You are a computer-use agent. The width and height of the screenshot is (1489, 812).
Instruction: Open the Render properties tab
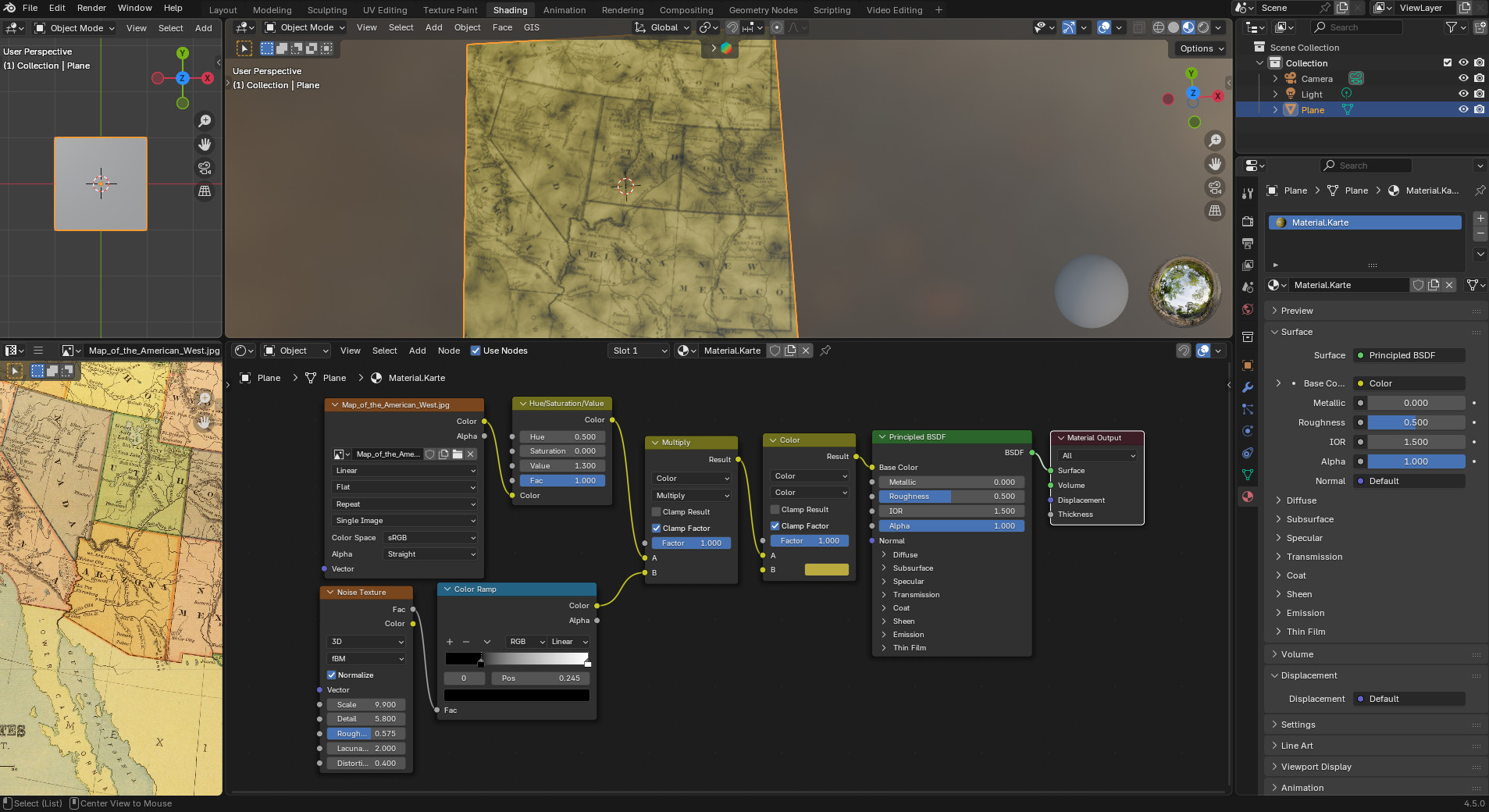1248,222
